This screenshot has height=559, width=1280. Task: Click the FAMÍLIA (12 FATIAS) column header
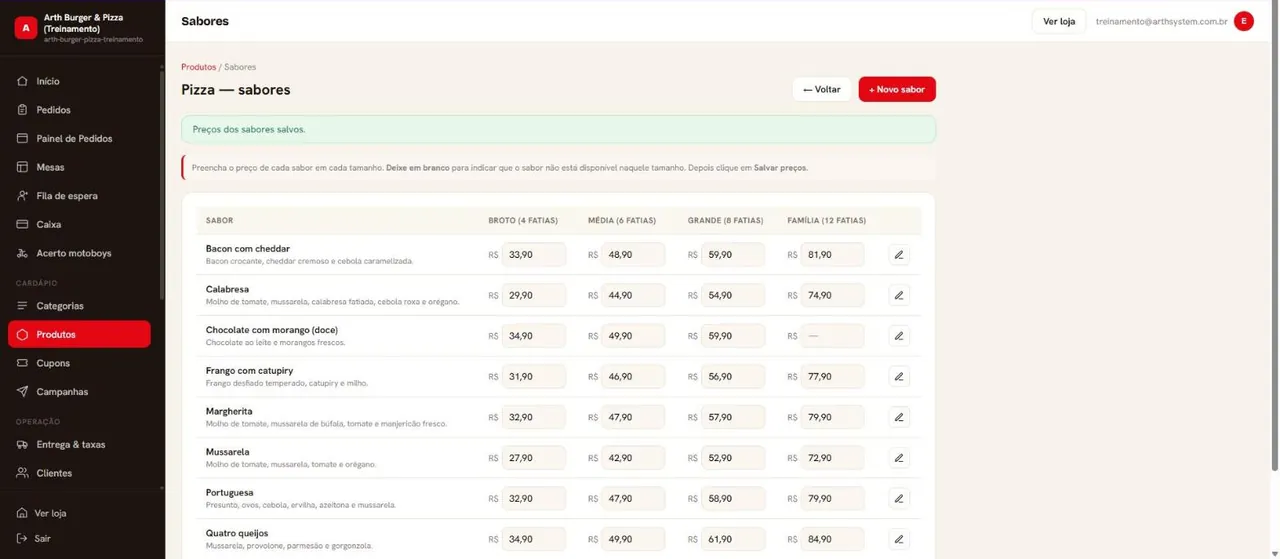pos(827,220)
